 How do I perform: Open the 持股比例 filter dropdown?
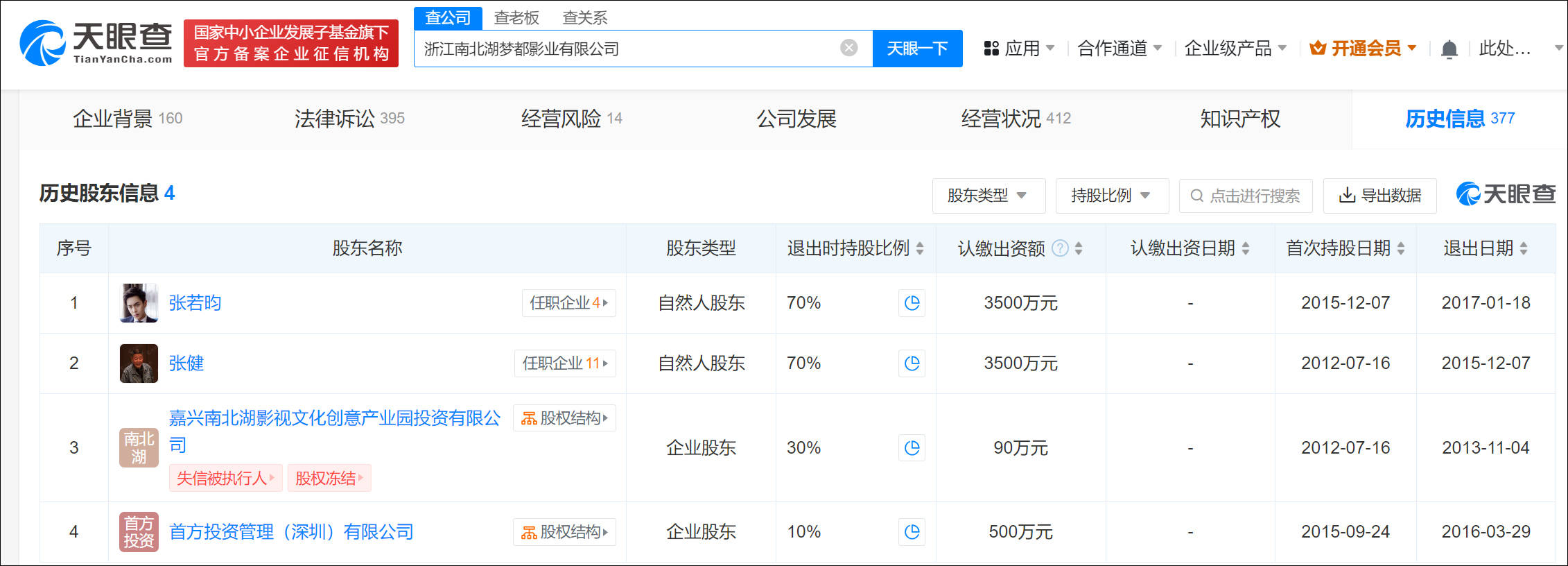tap(1111, 196)
